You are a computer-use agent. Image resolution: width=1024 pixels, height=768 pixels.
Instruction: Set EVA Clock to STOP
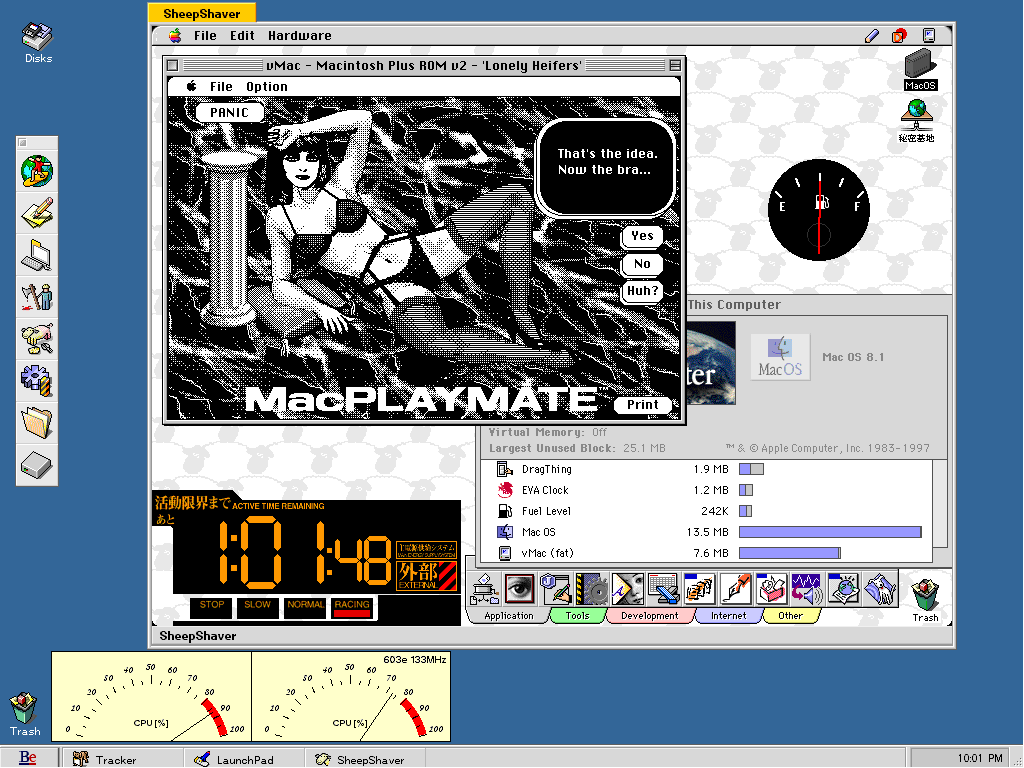click(x=212, y=607)
